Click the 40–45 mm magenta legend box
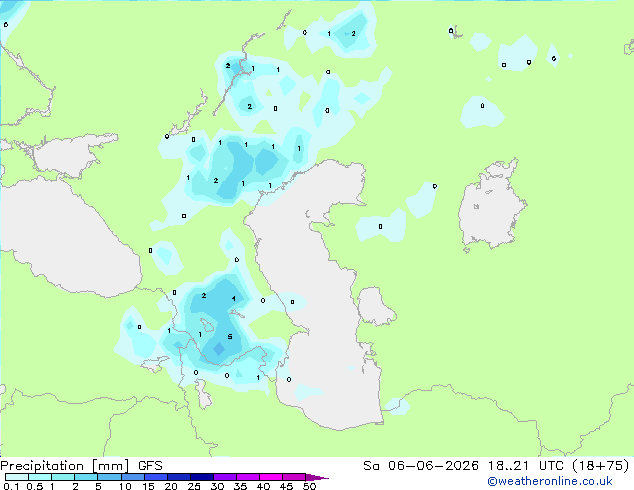Screen dimensions: 634x490 (271, 477)
